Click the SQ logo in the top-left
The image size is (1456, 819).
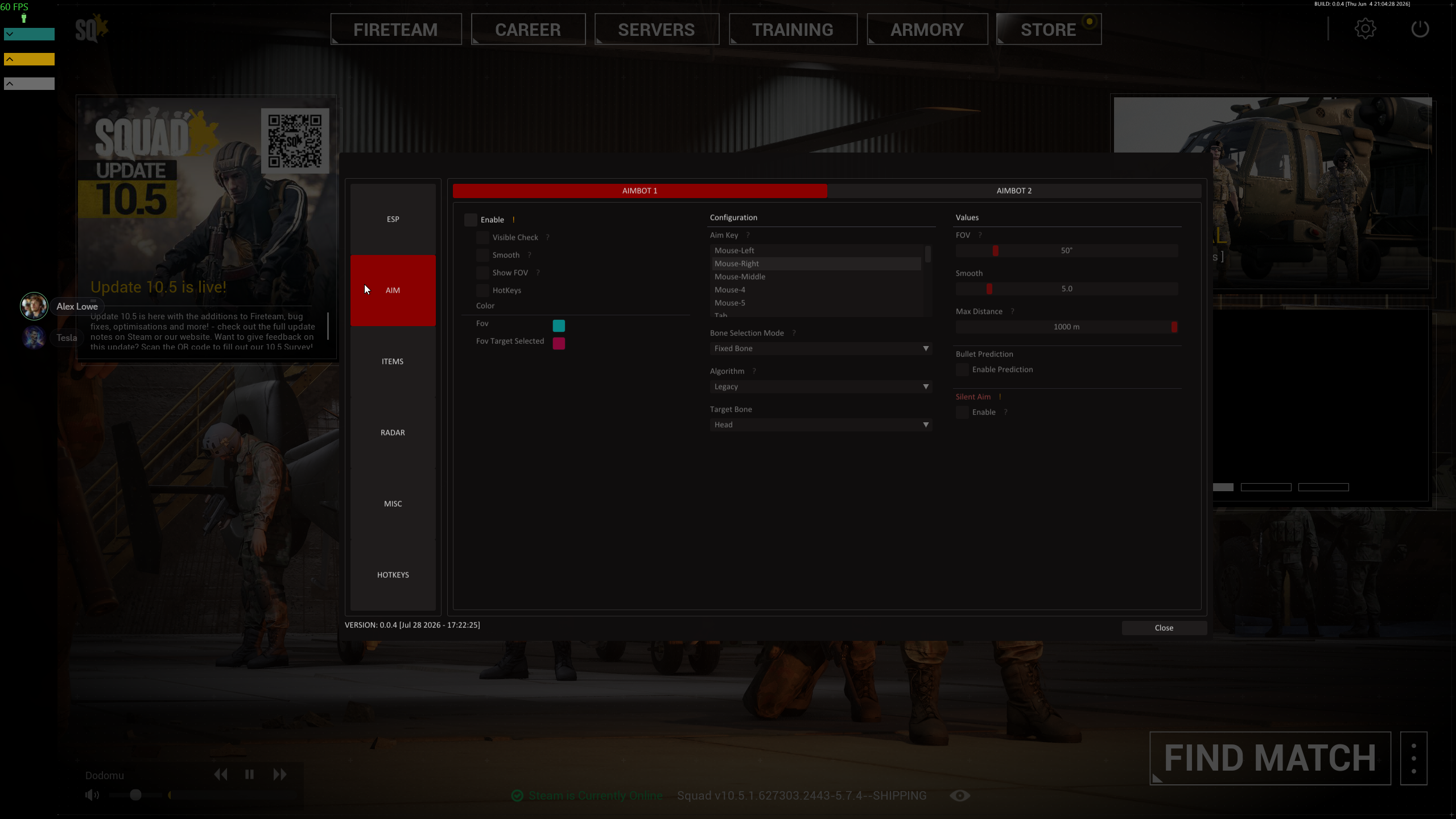click(x=92, y=28)
